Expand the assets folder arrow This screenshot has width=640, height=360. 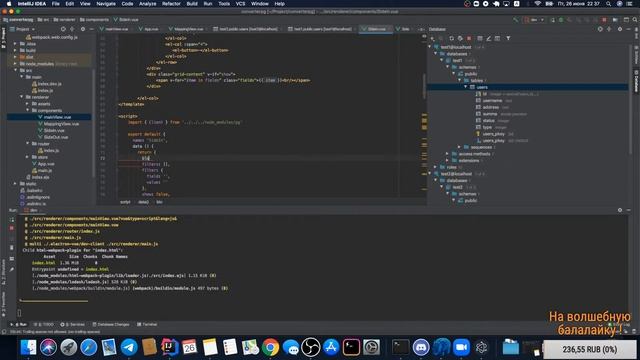point(28,104)
